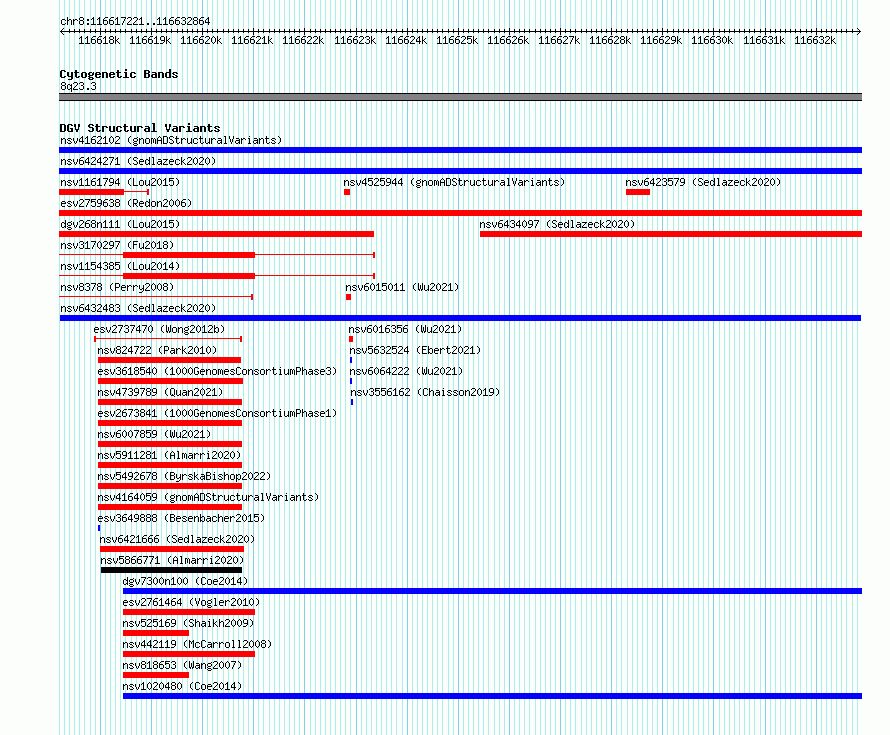Select the nsv6016356 (Wu2021) label
Viewport: 890px width, 735px height.
pos(405,329)
